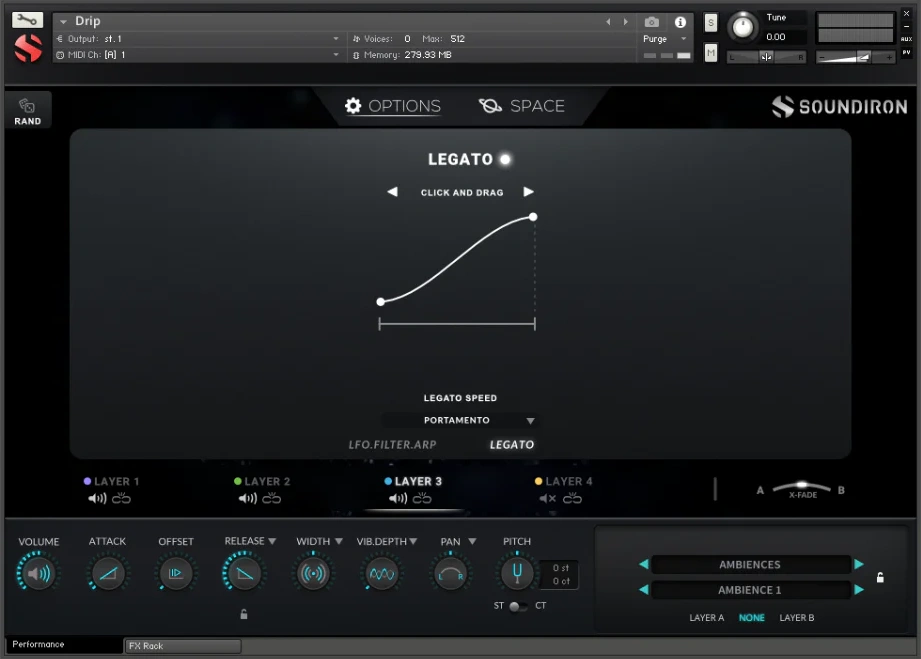Click the camera snapshot icon in header
Screen dimensions: 921x659
(652, 22)
